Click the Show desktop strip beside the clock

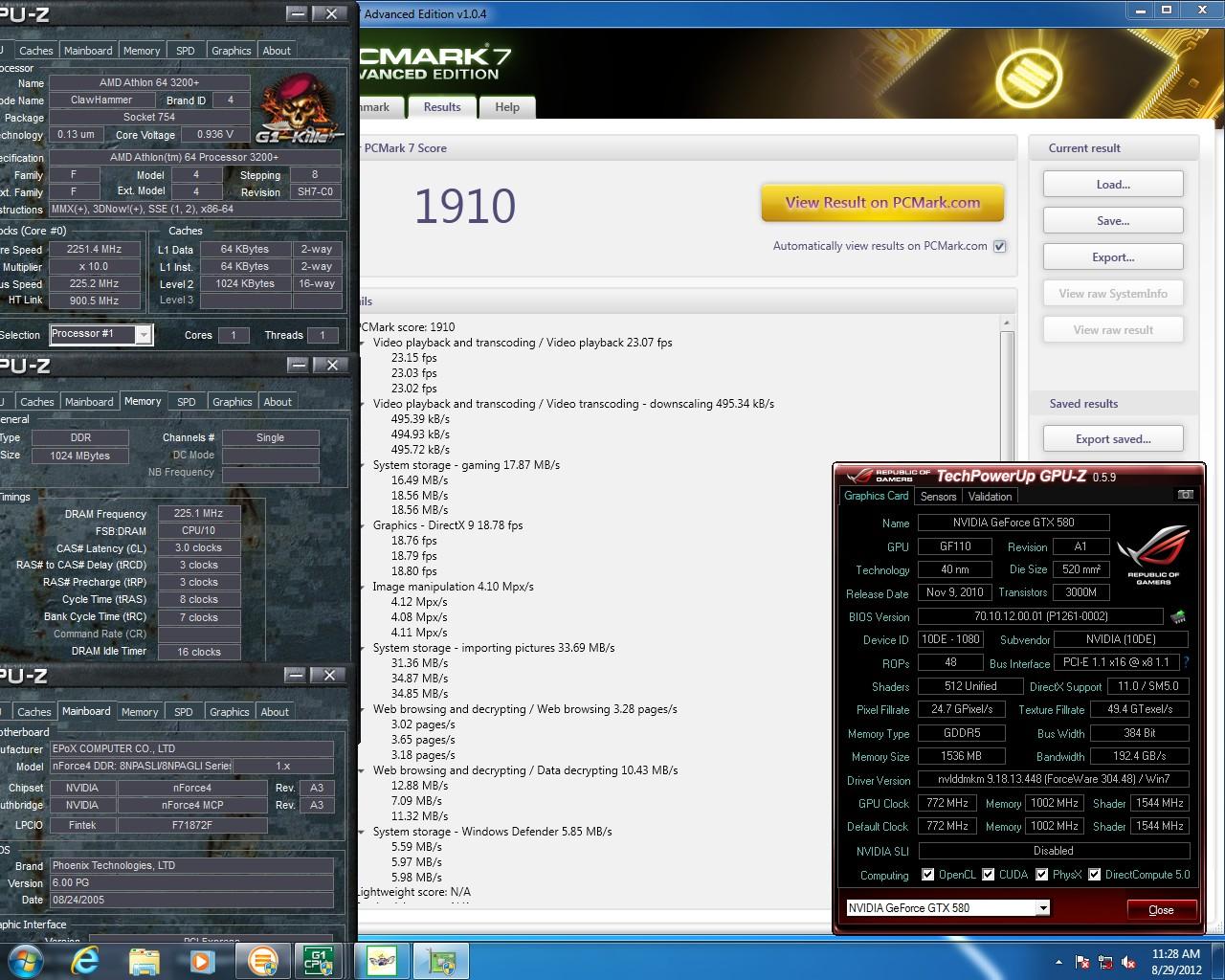pos(1218,962)
